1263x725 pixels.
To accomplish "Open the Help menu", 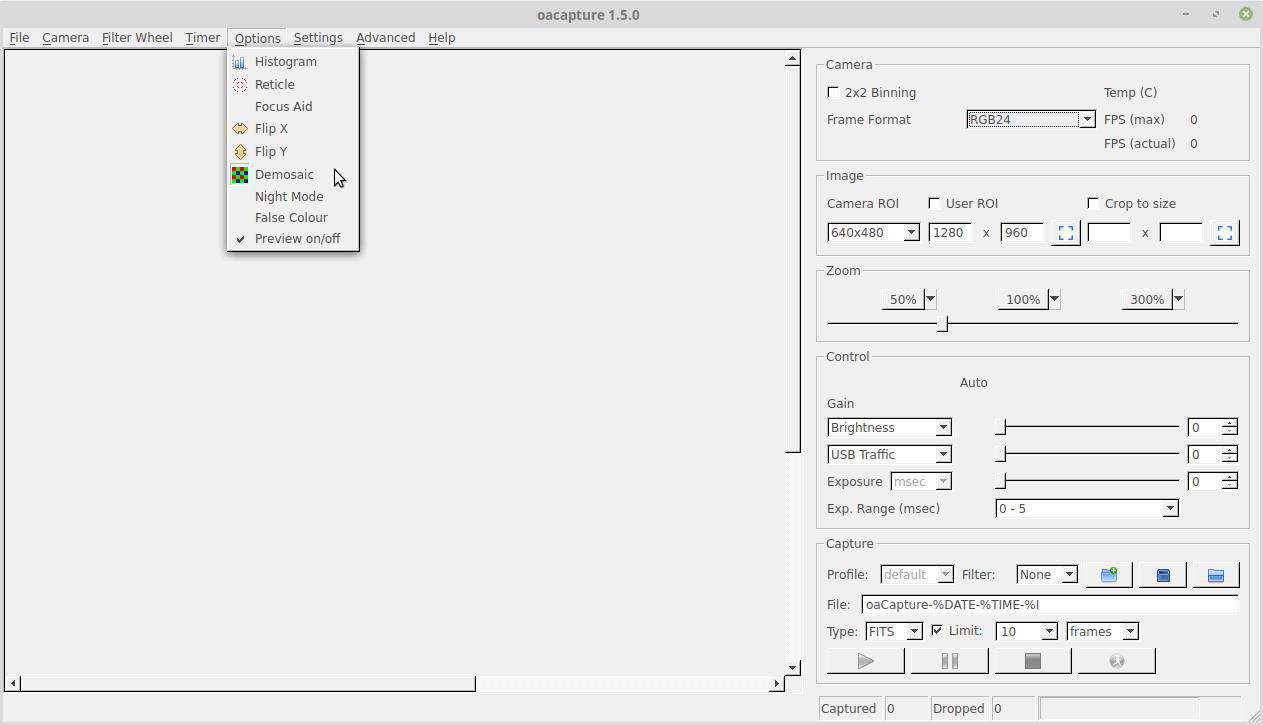I will point(442,38).
